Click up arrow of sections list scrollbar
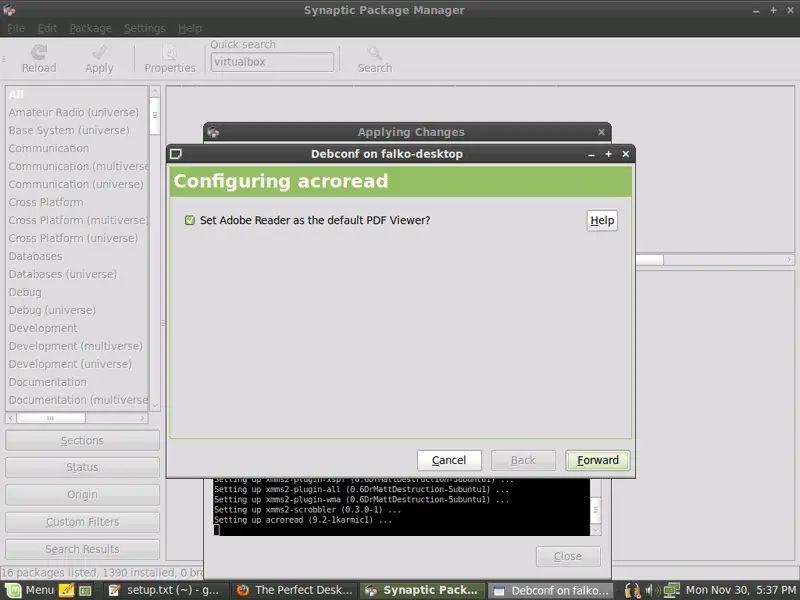This screenshot has width=800, height=600. [x=155, y=92]
